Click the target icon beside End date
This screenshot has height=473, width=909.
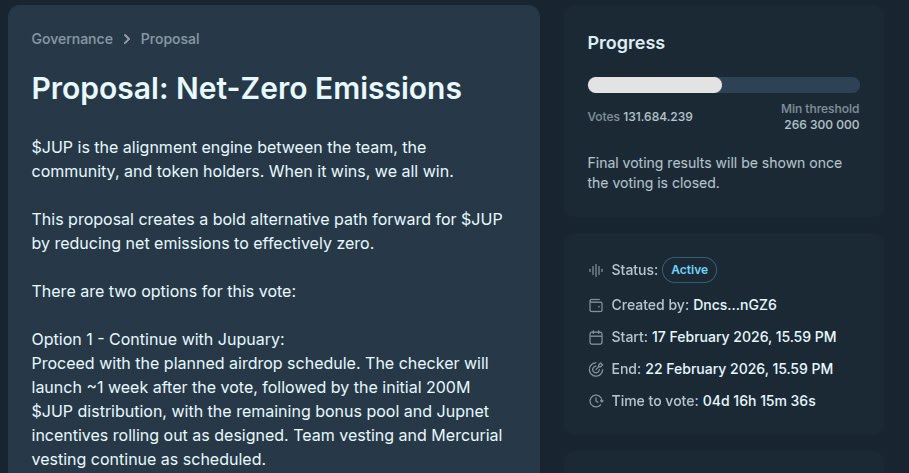[596, 369]
